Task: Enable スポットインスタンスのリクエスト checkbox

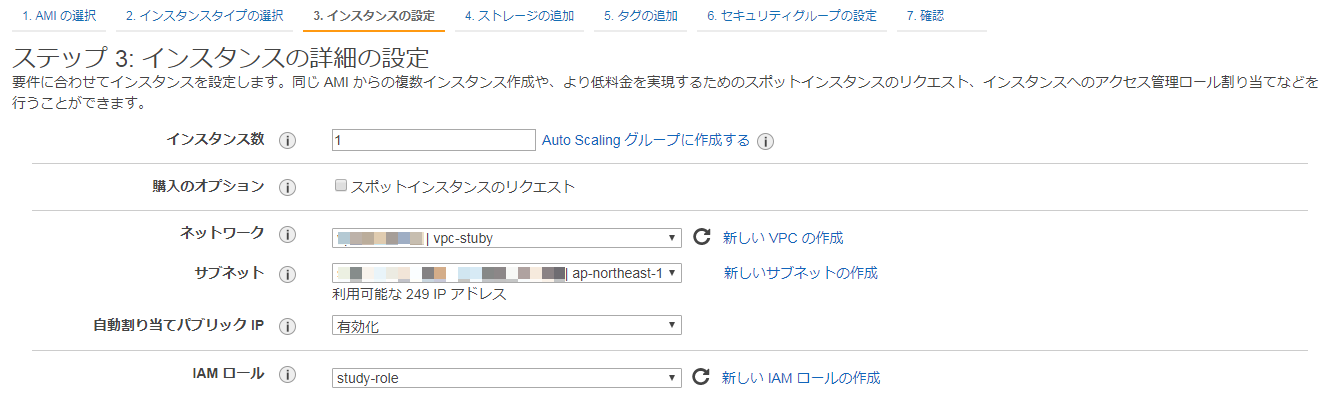Action: pyautogui.click(x=341, y=186)
